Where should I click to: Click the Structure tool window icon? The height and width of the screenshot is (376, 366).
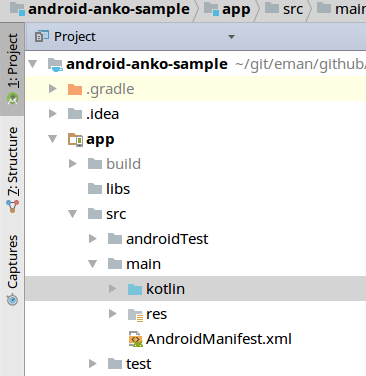pyautogui.click(x=13, y=206)
